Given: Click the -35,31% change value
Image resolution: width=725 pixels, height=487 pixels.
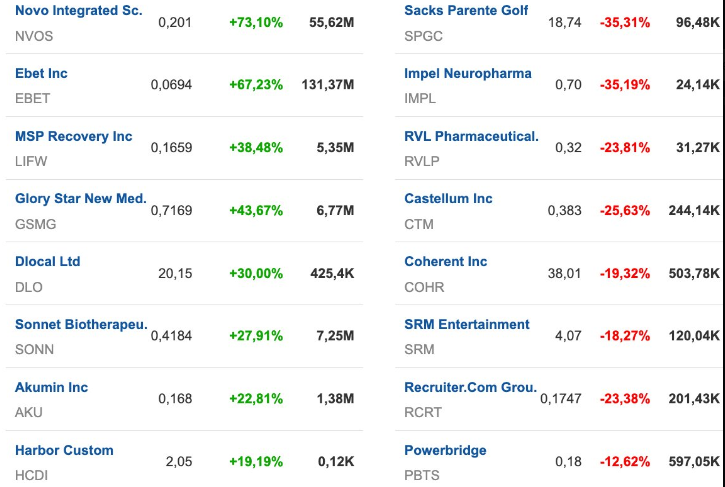Looking at the screenshot, I should [625, 23].
